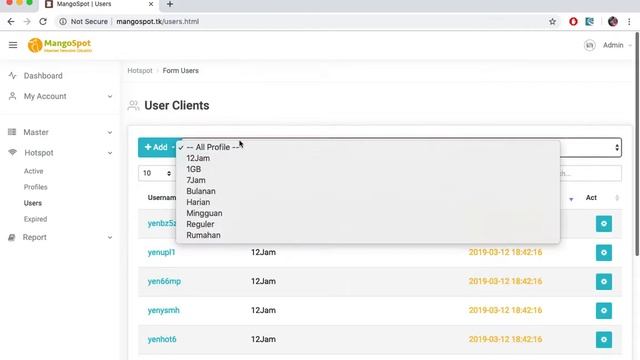Select Bulanan profile option
Viewport: 640px width, 360px height.
coord(368,191)
